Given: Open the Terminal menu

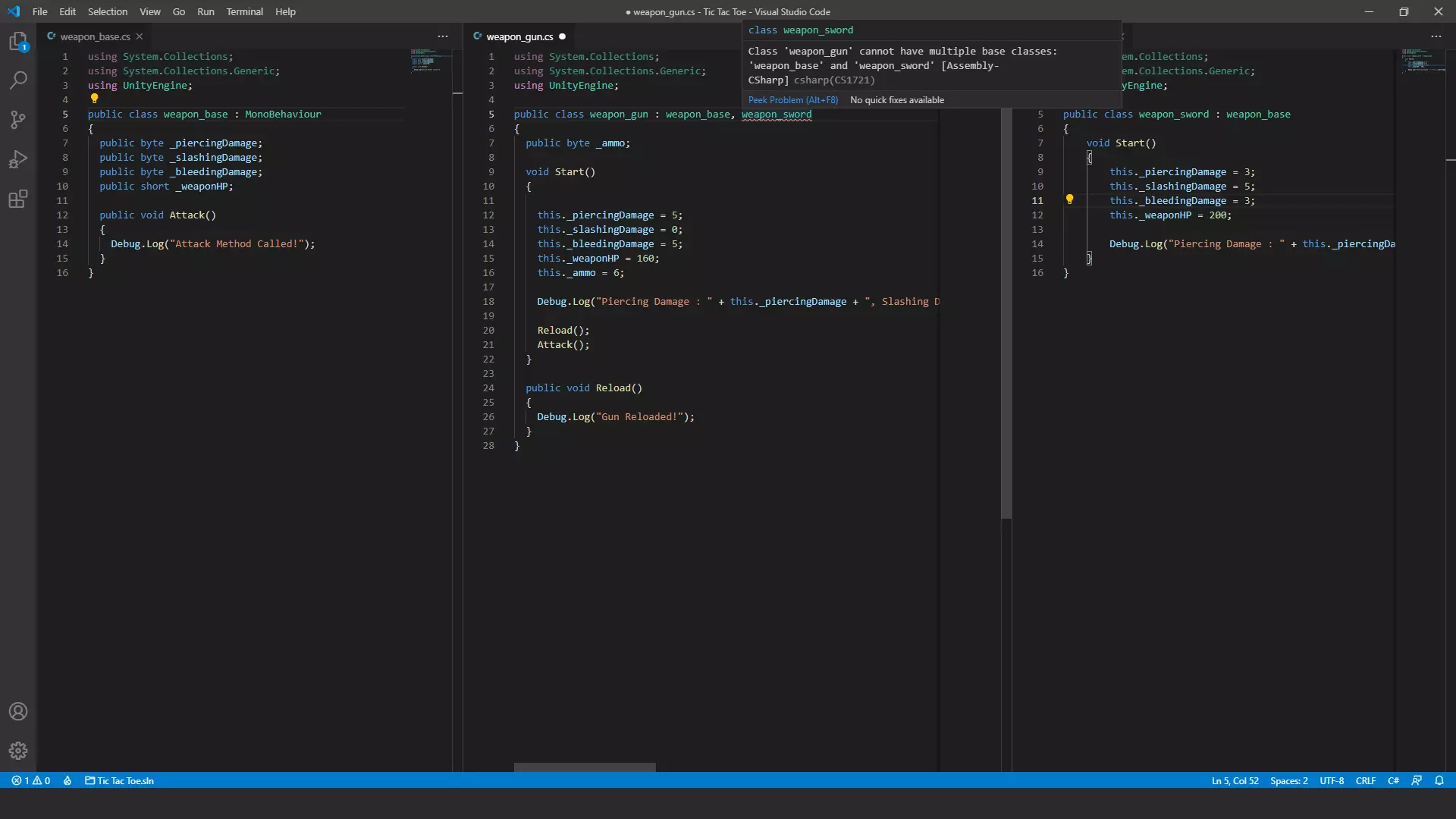Looking at the screenshot, I should click(x=244, y=11).
